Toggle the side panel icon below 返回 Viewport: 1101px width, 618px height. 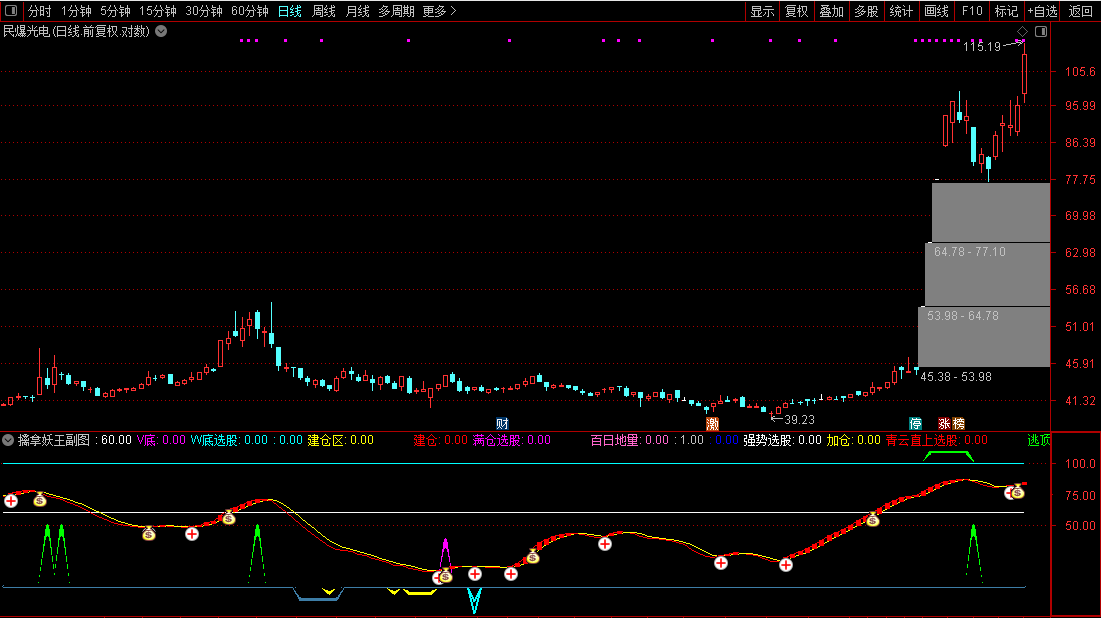(1041, 32)
